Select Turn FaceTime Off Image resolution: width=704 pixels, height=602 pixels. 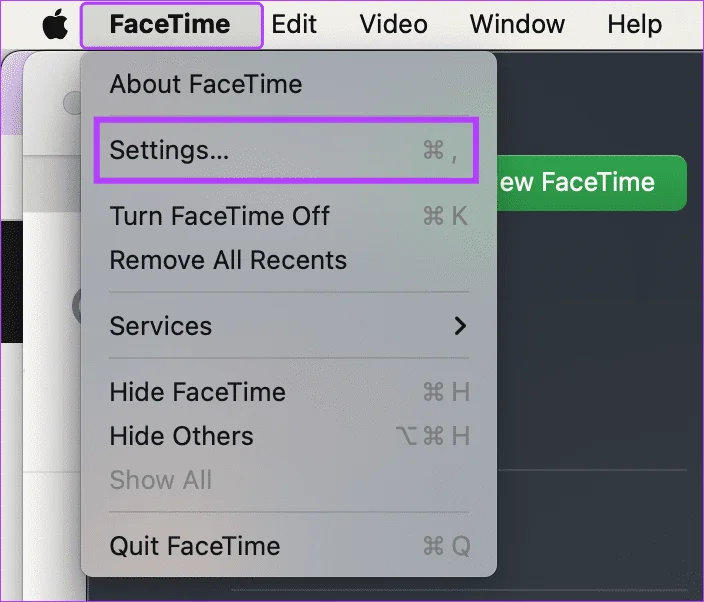point(288,216)
